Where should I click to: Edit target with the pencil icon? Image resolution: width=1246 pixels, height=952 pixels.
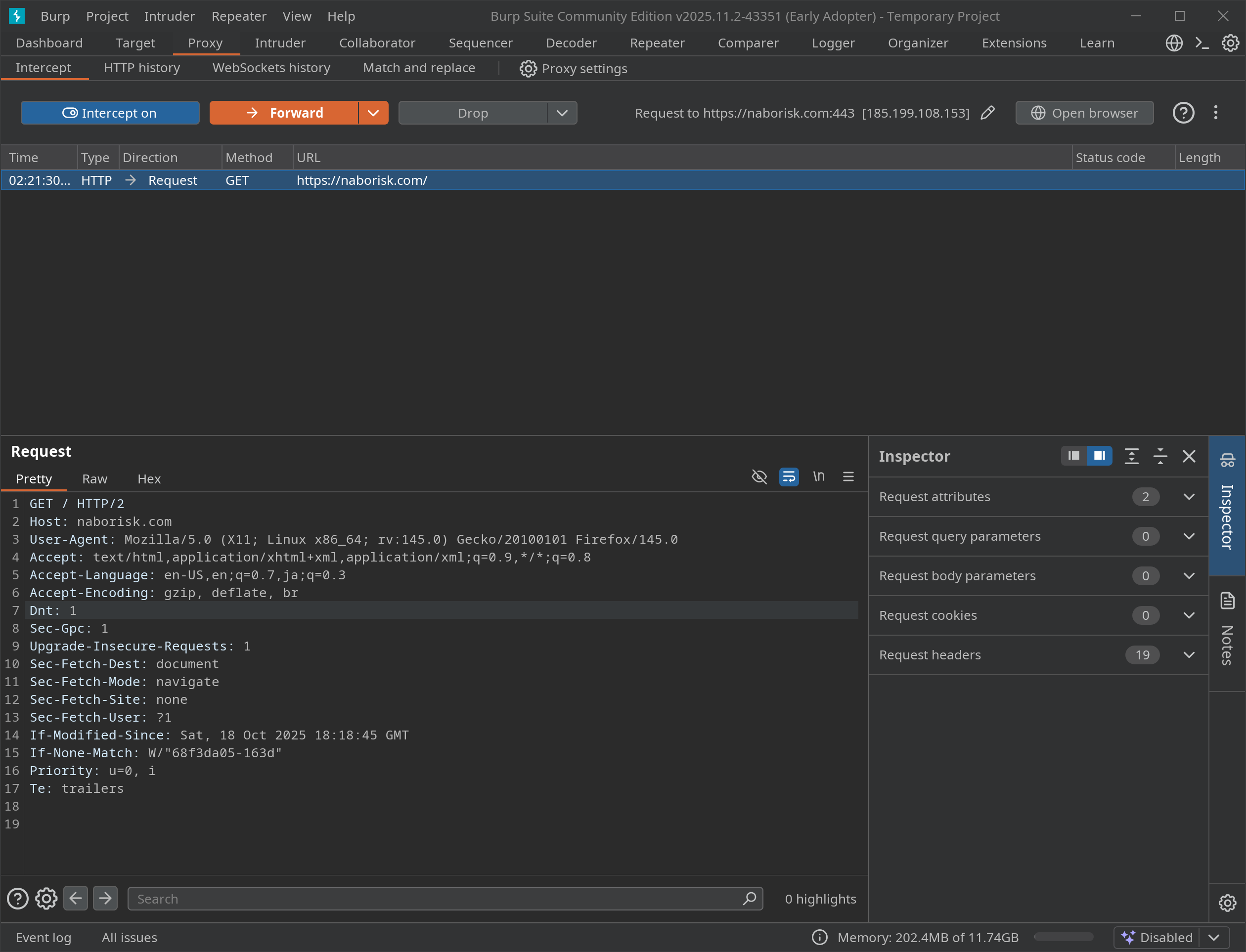[987, 113]
